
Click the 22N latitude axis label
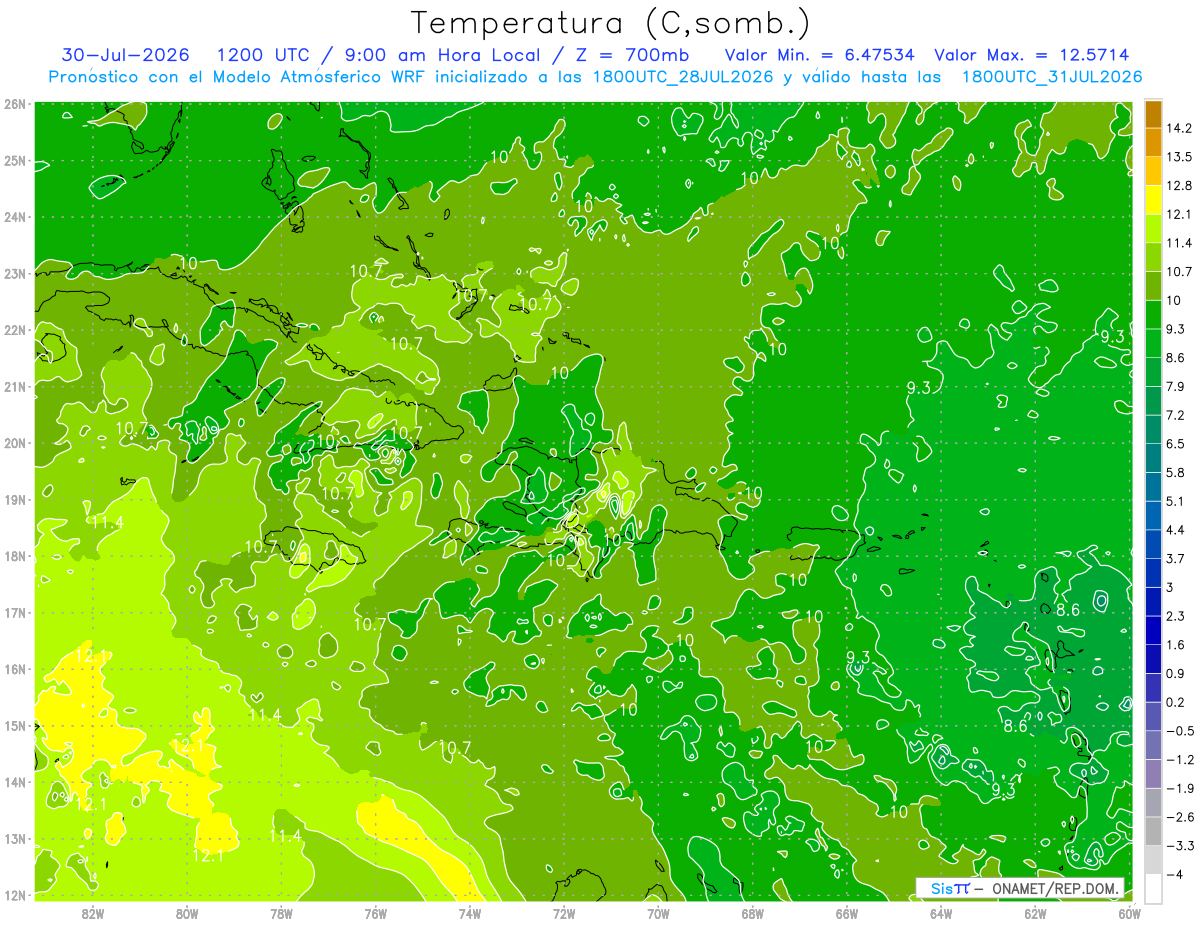[14, 330]
